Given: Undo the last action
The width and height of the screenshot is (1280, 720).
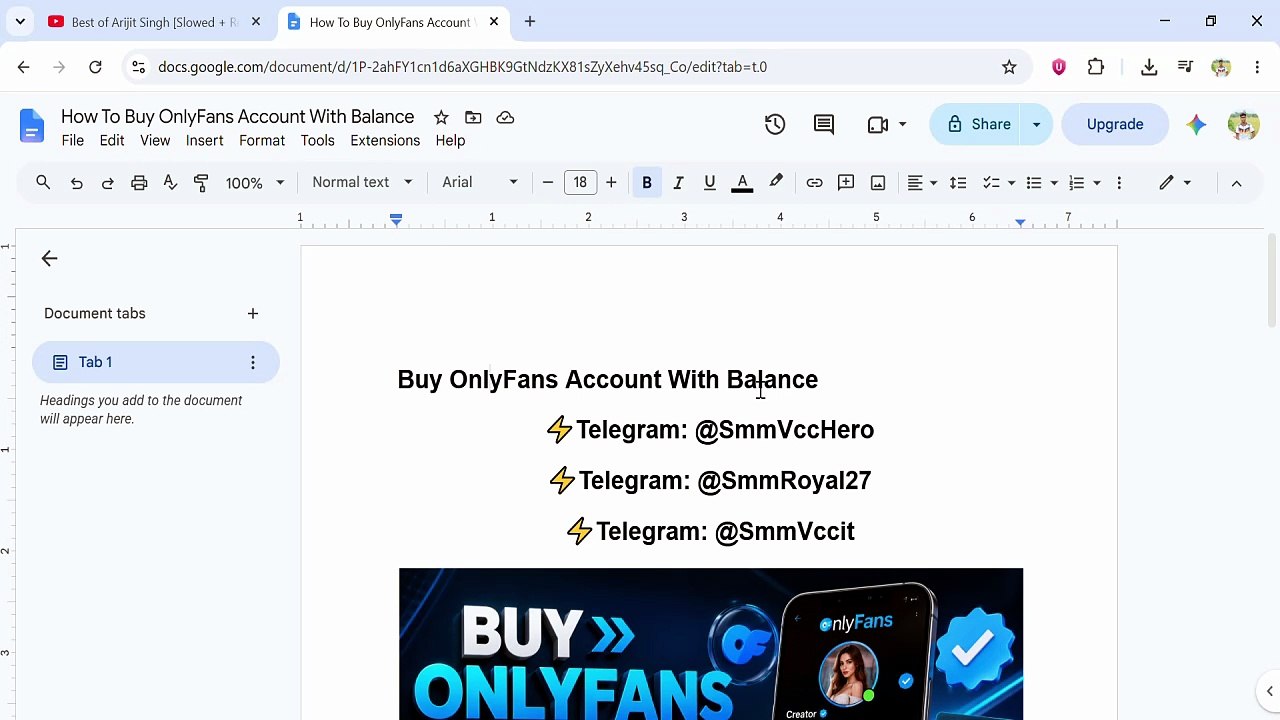Looking at the screenshot, I should point(76,182).
